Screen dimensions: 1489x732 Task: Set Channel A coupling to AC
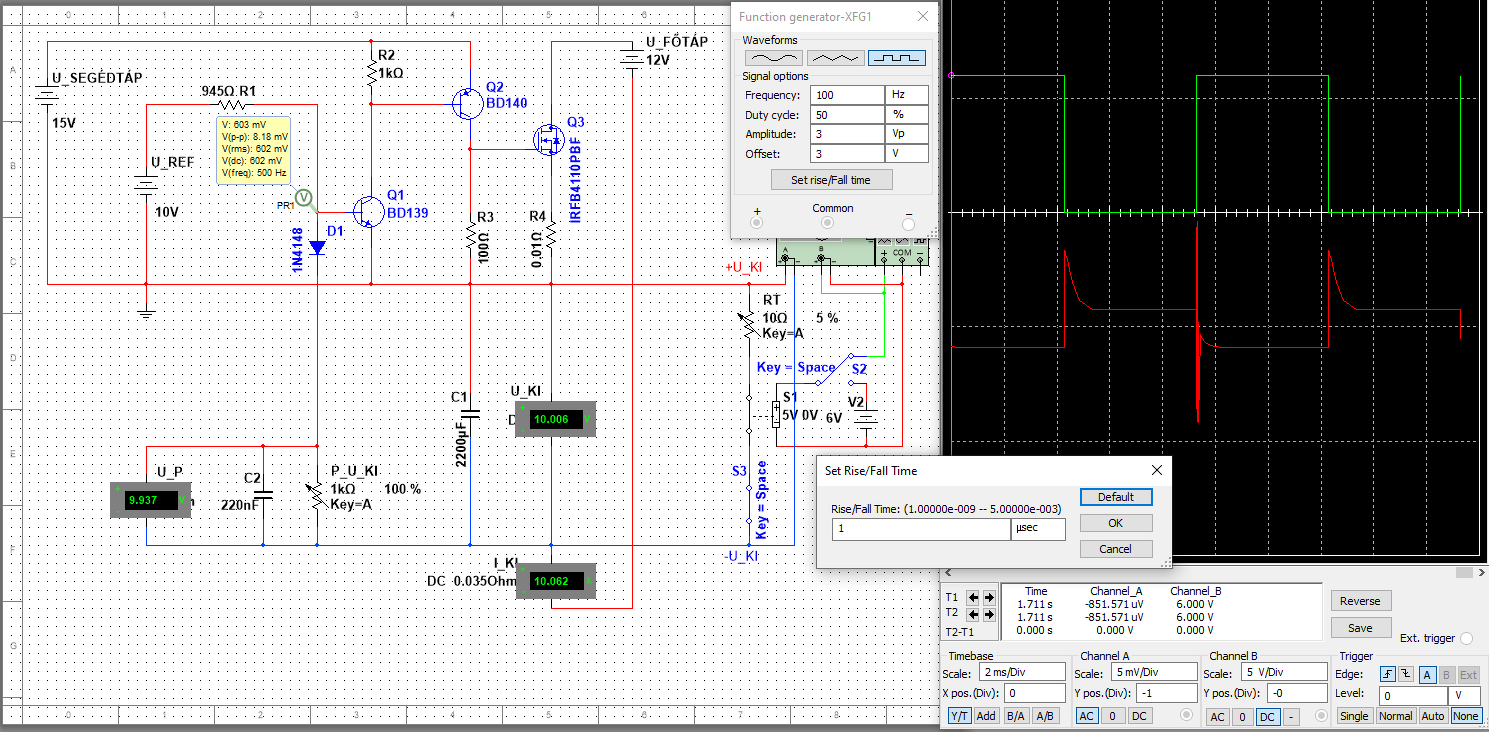(x=1087, y=716)
